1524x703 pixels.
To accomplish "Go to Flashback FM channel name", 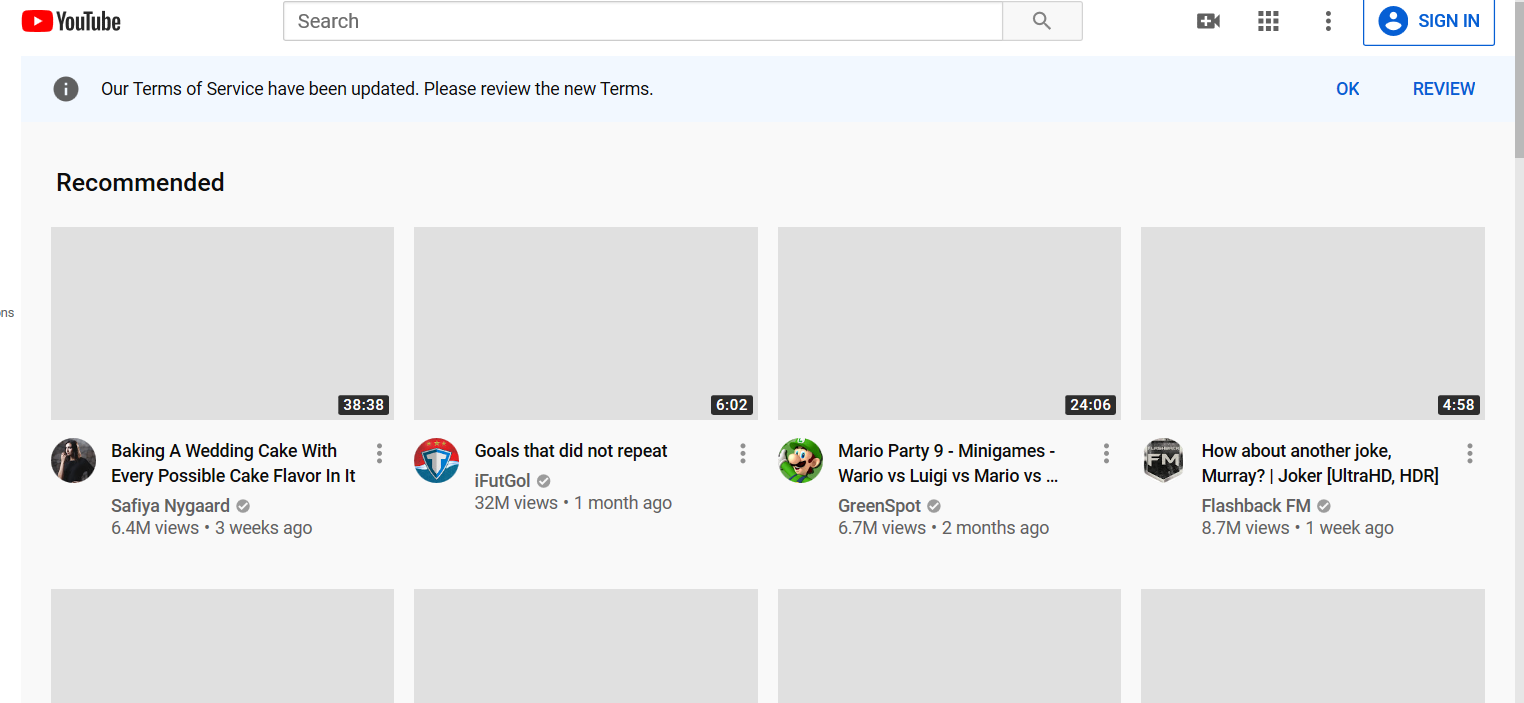I will pos(1256,506).
